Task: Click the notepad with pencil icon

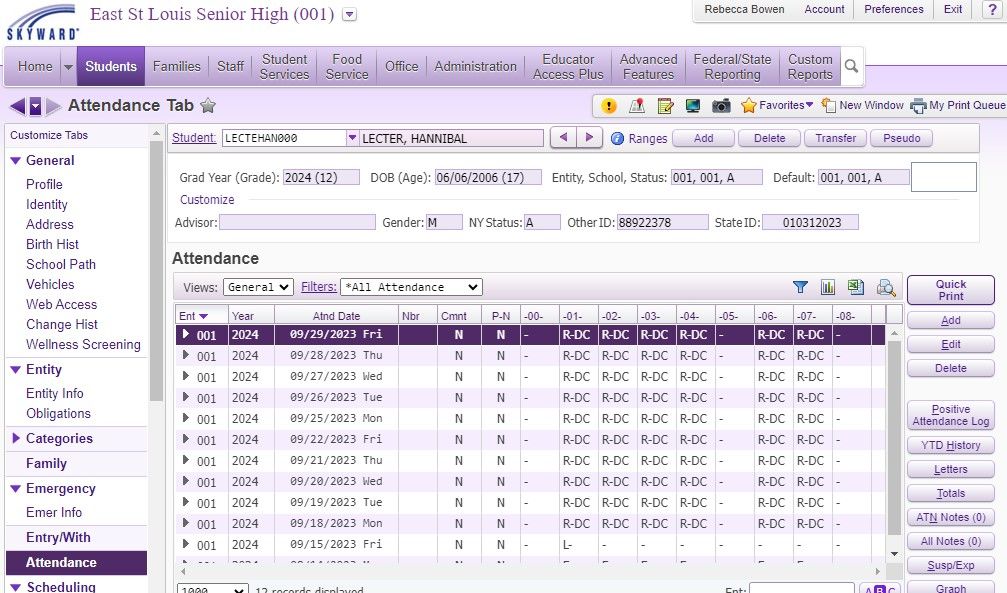Action: click(665, 105)
